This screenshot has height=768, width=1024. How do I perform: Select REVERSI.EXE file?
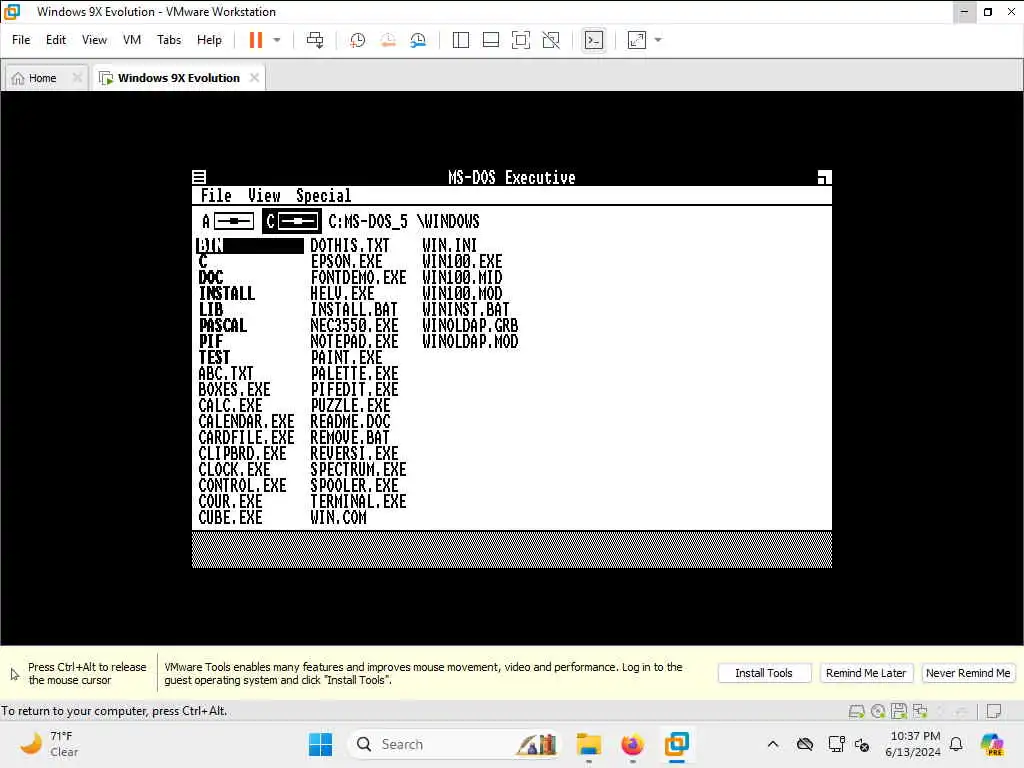point(354,453)
